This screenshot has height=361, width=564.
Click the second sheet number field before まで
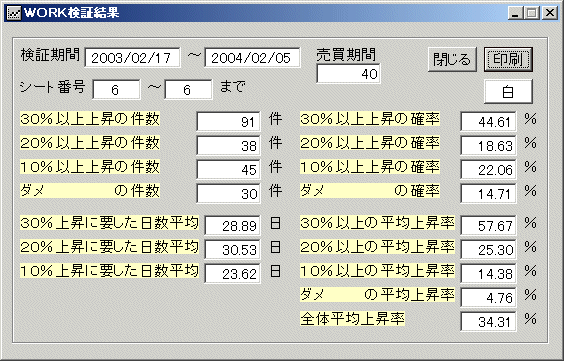(188, 90)
